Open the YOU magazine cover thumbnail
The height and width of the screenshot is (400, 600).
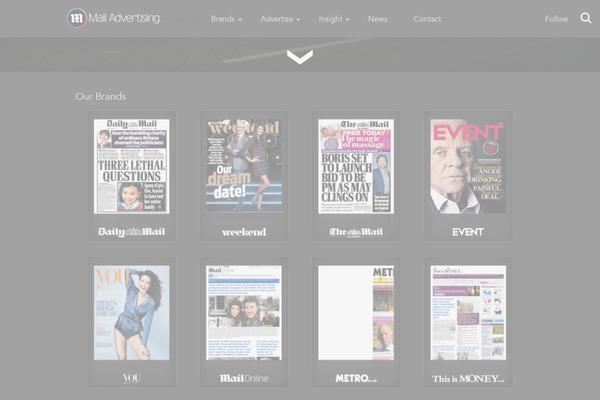coord(132,313)
